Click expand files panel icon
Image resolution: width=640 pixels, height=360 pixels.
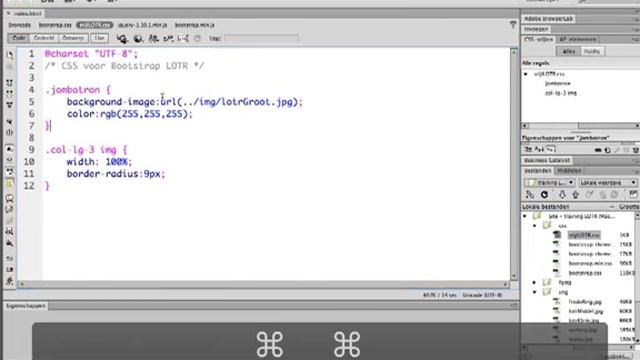[633, 194]
